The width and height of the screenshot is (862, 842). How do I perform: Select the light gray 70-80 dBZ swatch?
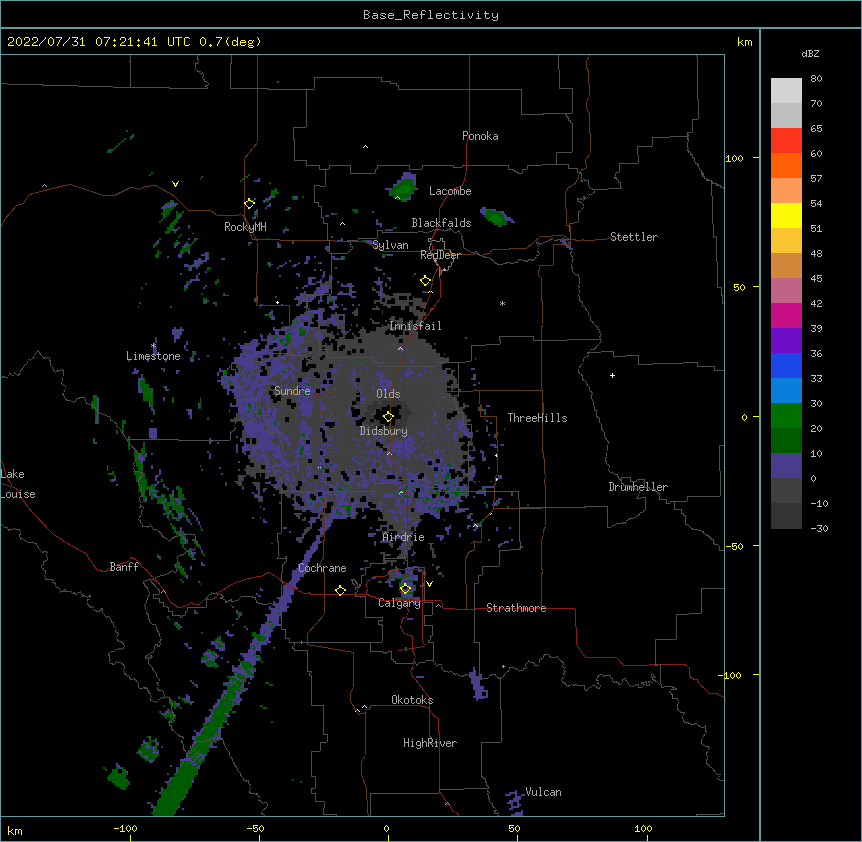[786, 91]
